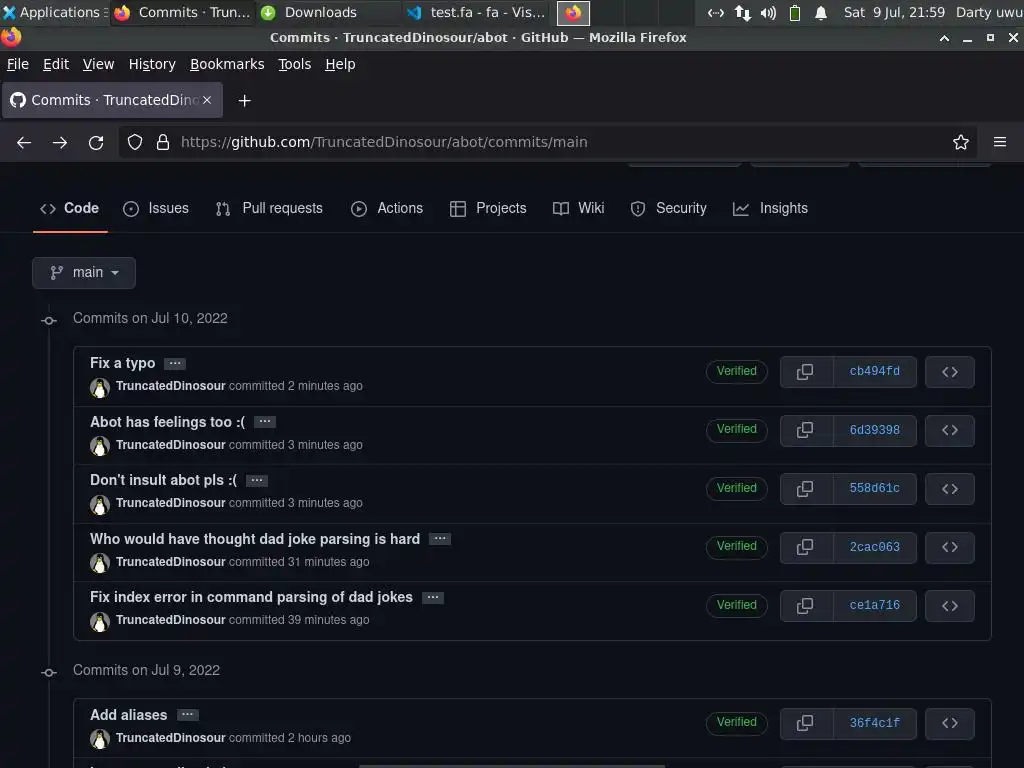This screenshot has height=768, width=1024.
Task: Expand 'Fix index error' commit description
Action: point(432,597)
